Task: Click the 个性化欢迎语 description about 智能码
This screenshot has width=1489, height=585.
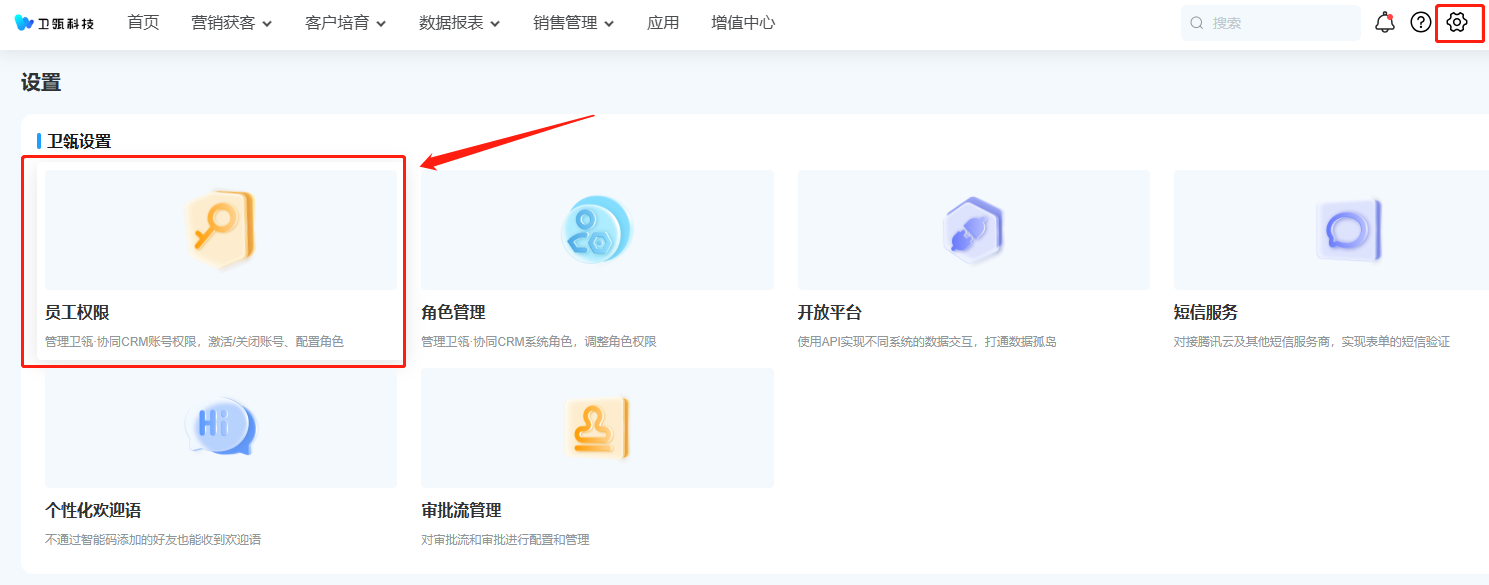Action: (153, 540)
